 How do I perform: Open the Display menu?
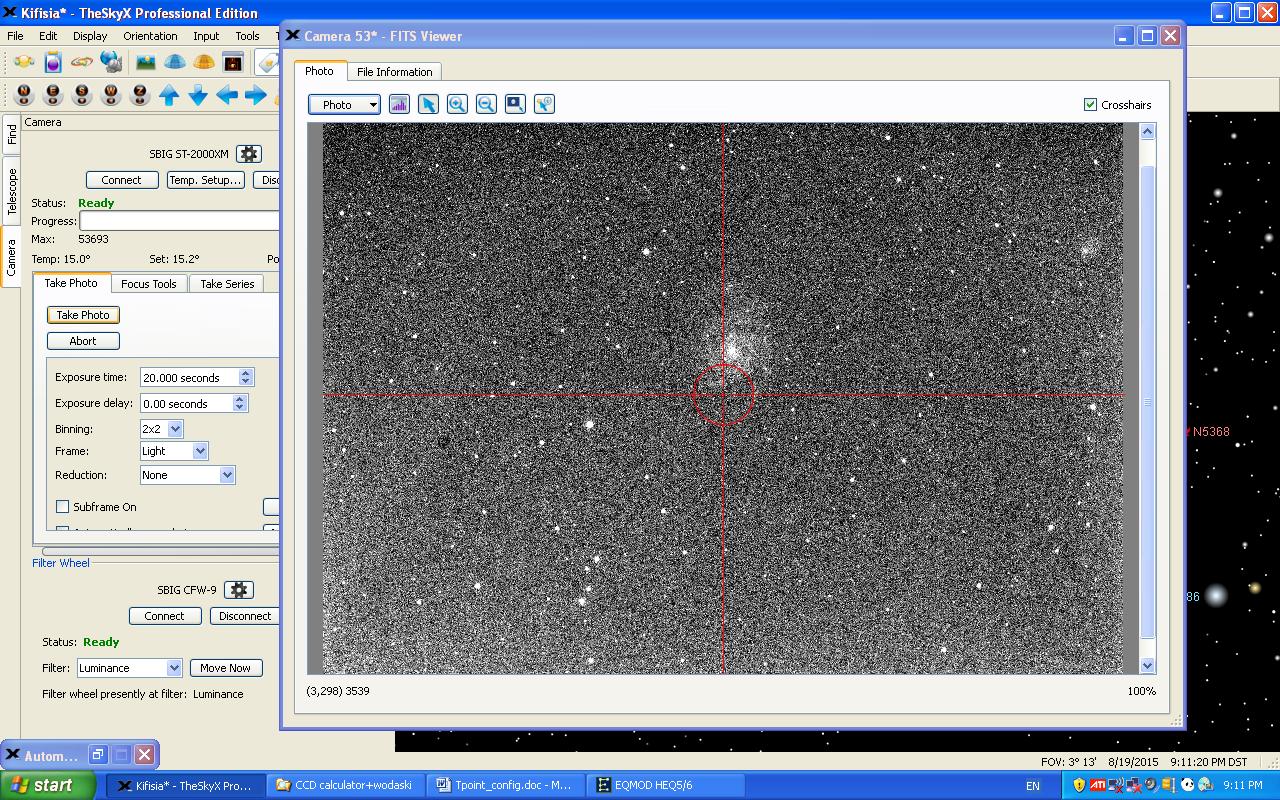coord(90,36)
